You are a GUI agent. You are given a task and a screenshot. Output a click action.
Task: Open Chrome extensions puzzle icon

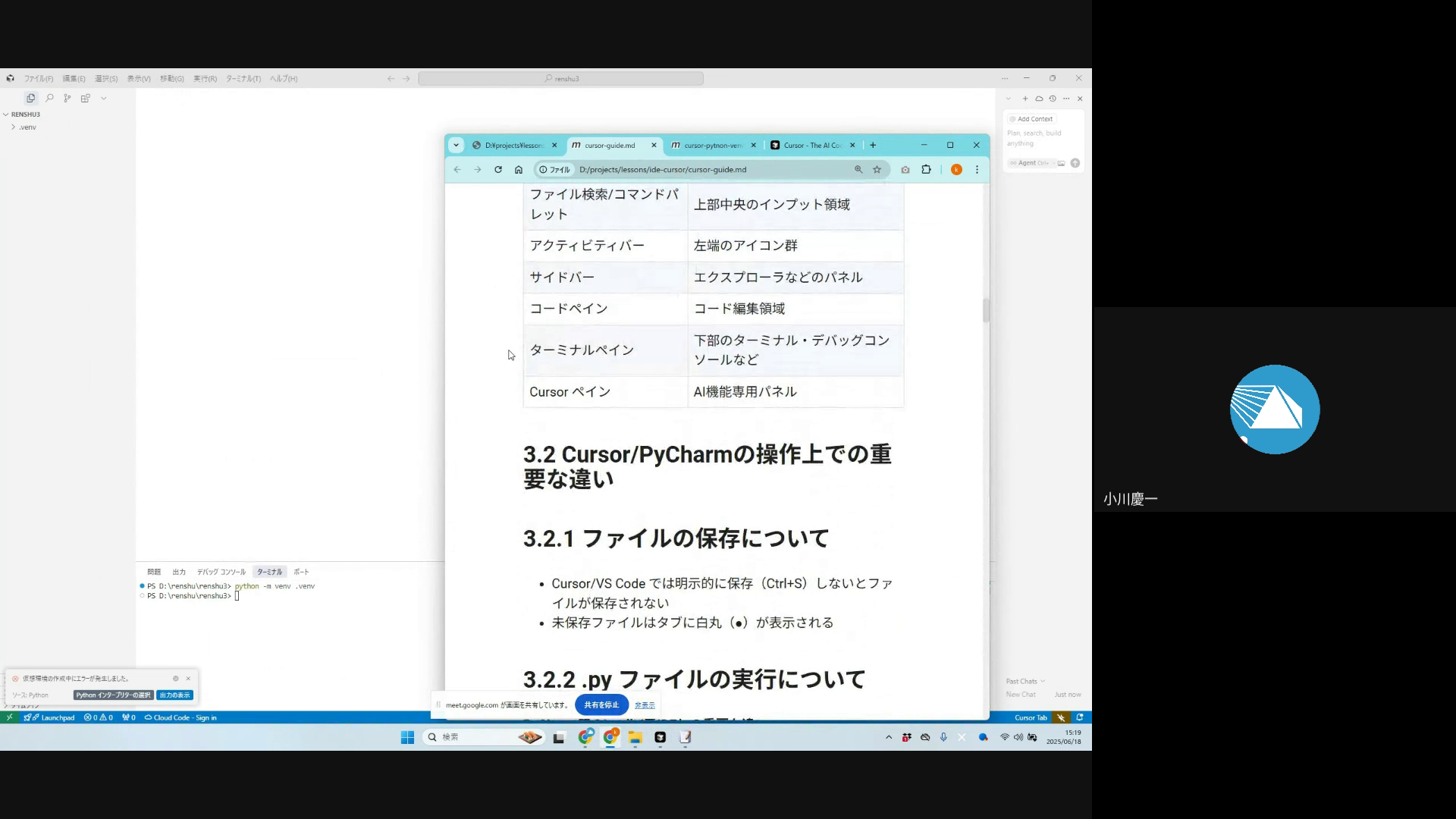click(x=926, y=170)
